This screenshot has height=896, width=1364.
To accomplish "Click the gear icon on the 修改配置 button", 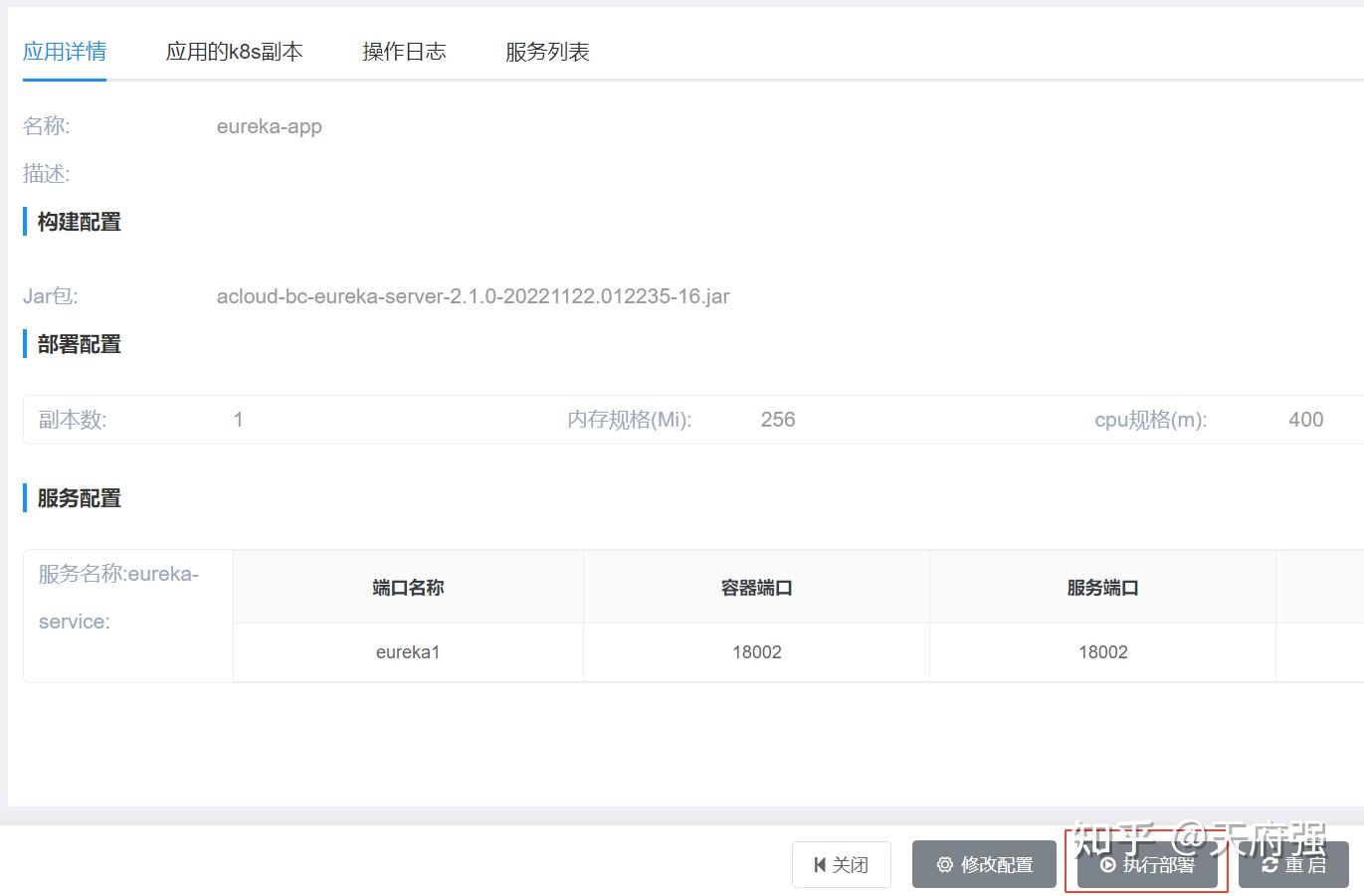I will [x=945, y=865].
